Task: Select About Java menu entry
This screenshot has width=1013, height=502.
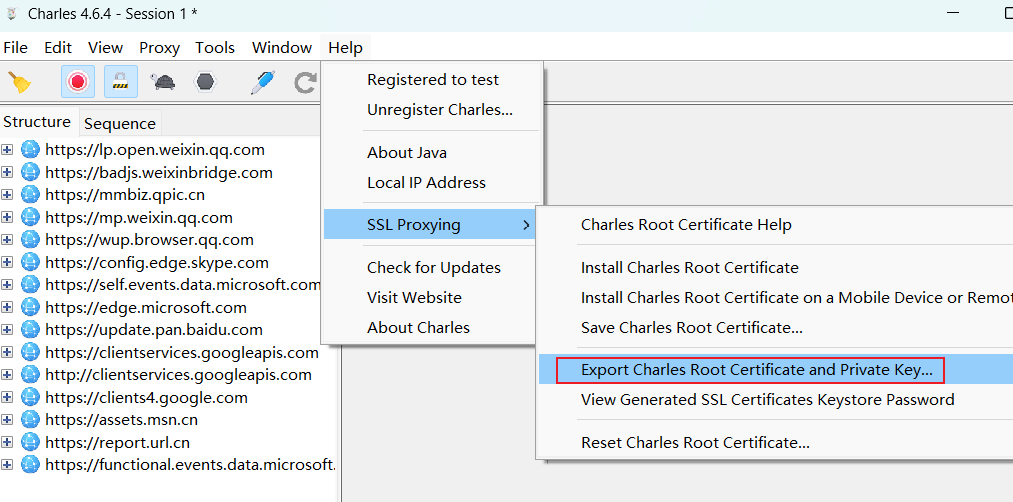Action: click(432, 152)
